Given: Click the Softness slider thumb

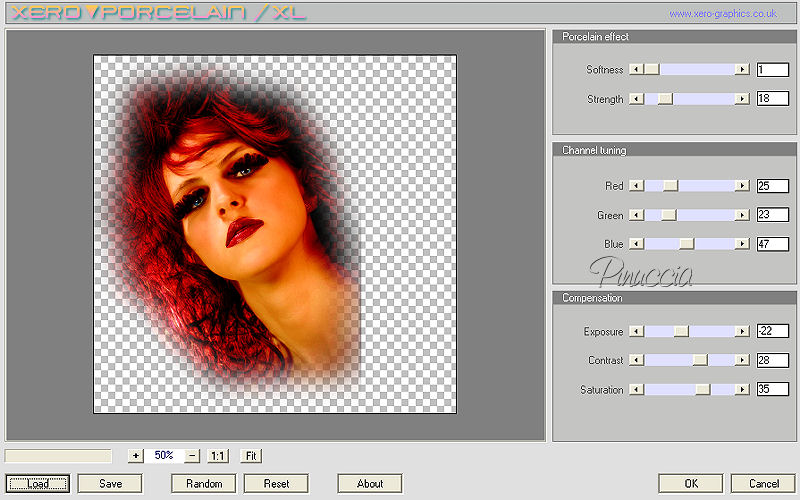Looking at the screenshot, I should pyautogui.click(x=652, y=69).
